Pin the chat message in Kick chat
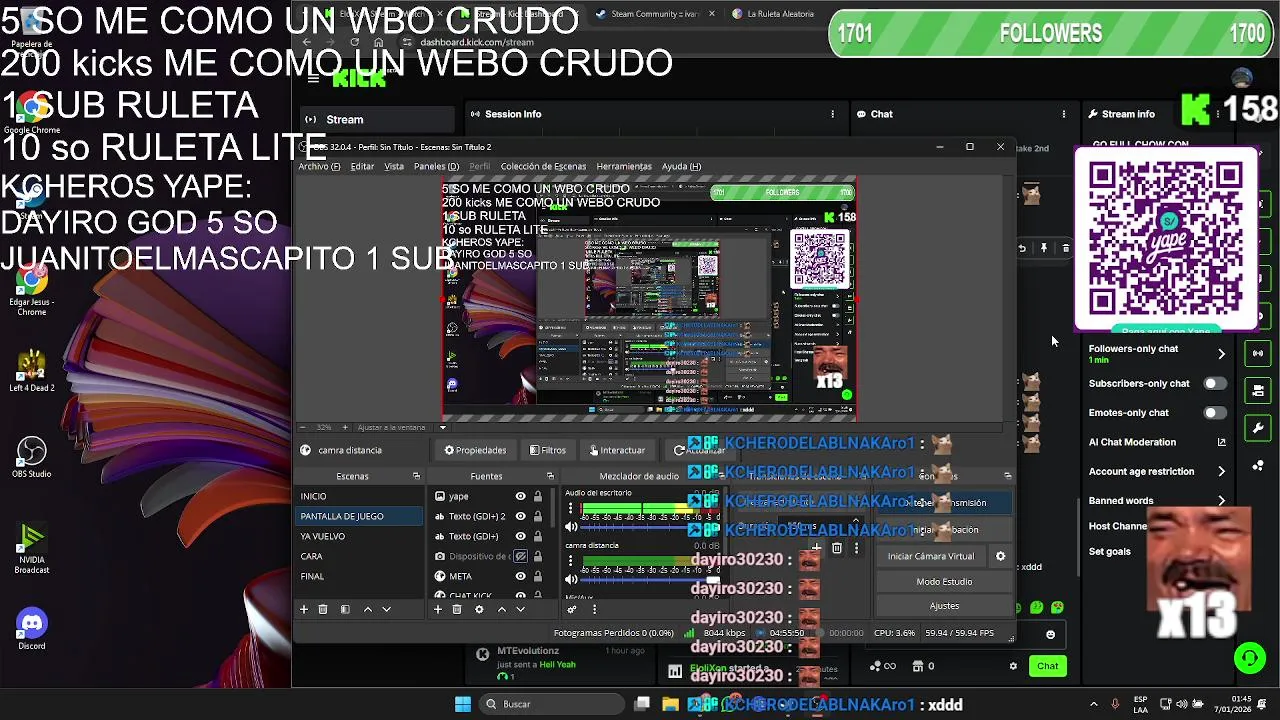The height and width of the screenshot is (720, 1280). [x=1044, y=248]
